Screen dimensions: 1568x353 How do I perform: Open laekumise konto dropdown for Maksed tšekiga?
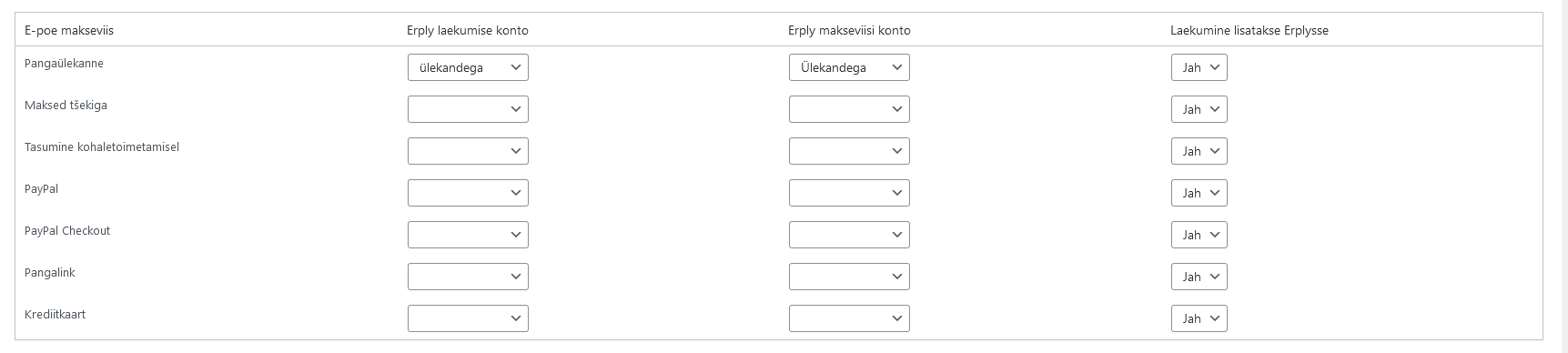468,109
